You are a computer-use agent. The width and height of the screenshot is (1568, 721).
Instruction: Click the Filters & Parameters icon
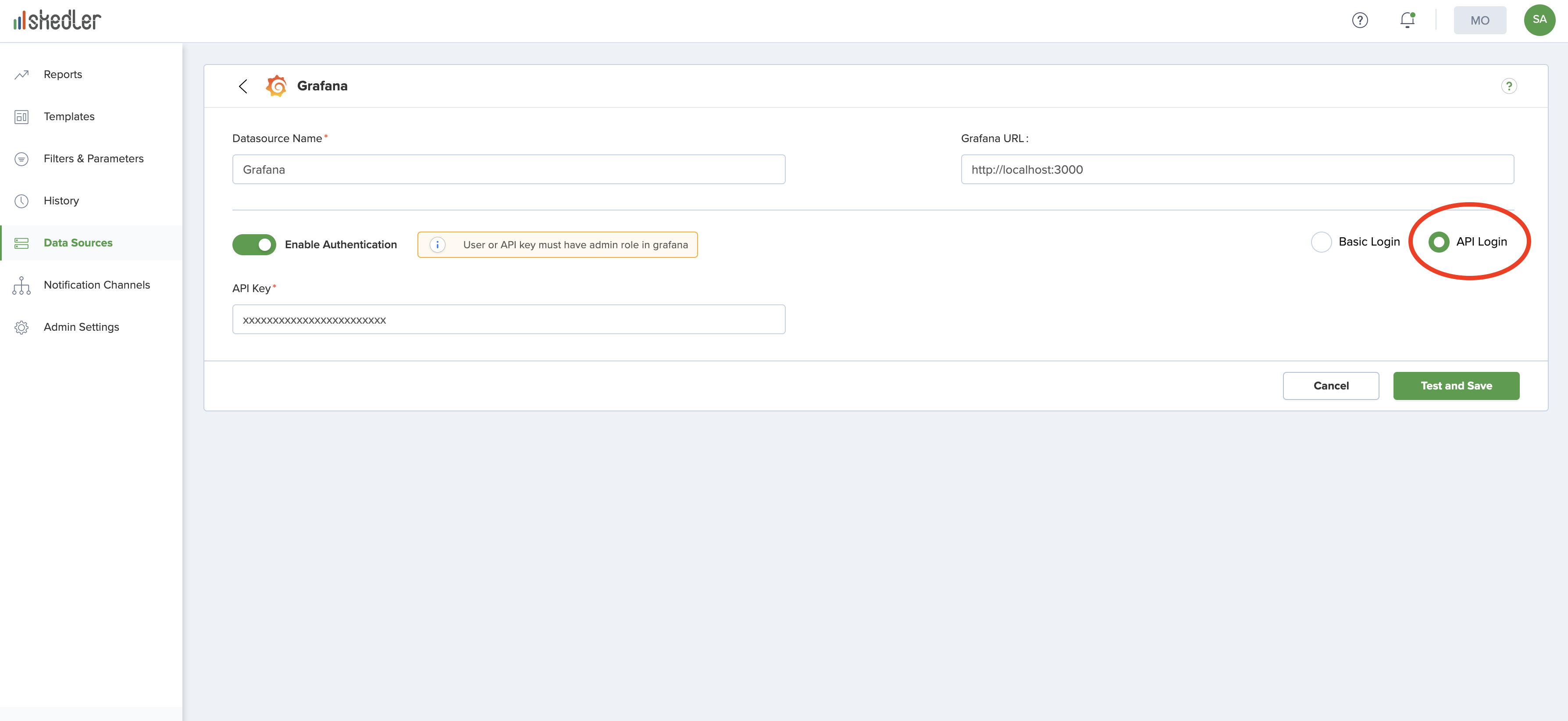pos(21,159)
